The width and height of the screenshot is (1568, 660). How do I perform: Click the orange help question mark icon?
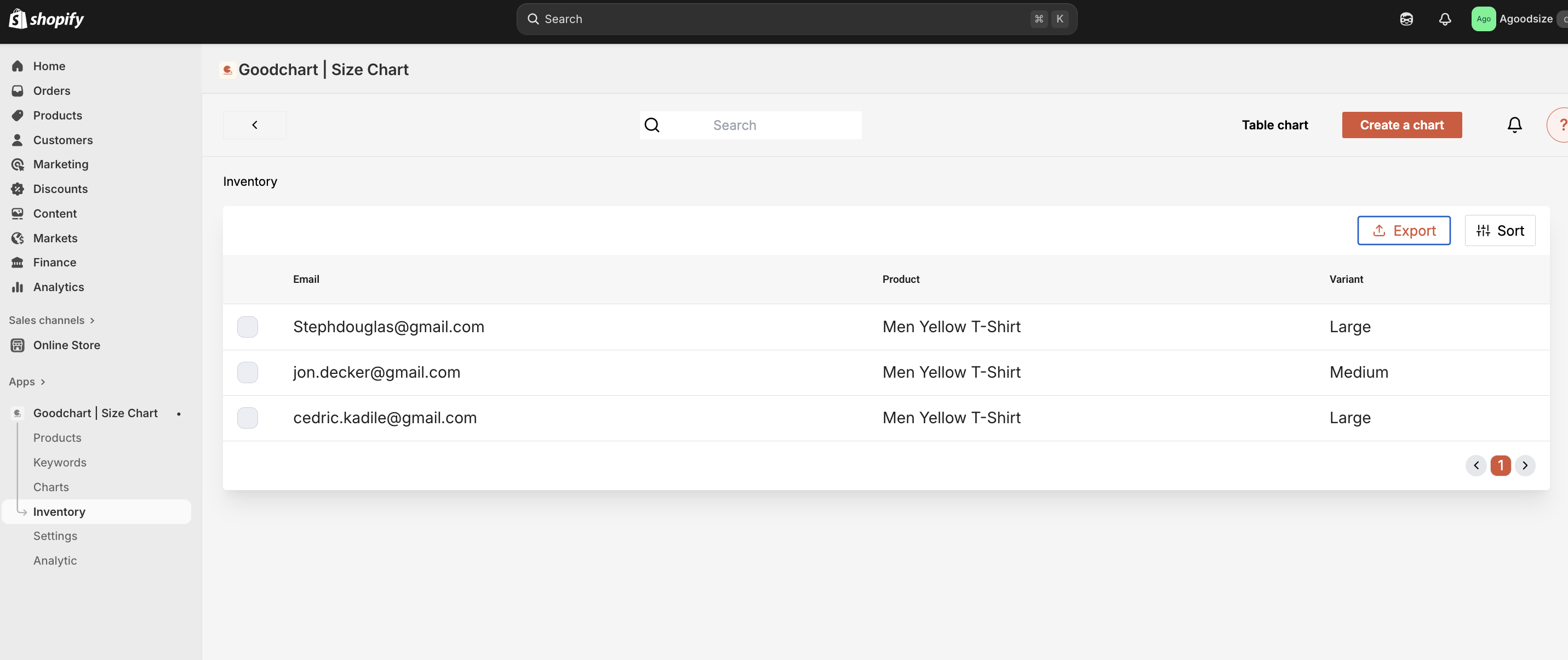pos(1561,125)
